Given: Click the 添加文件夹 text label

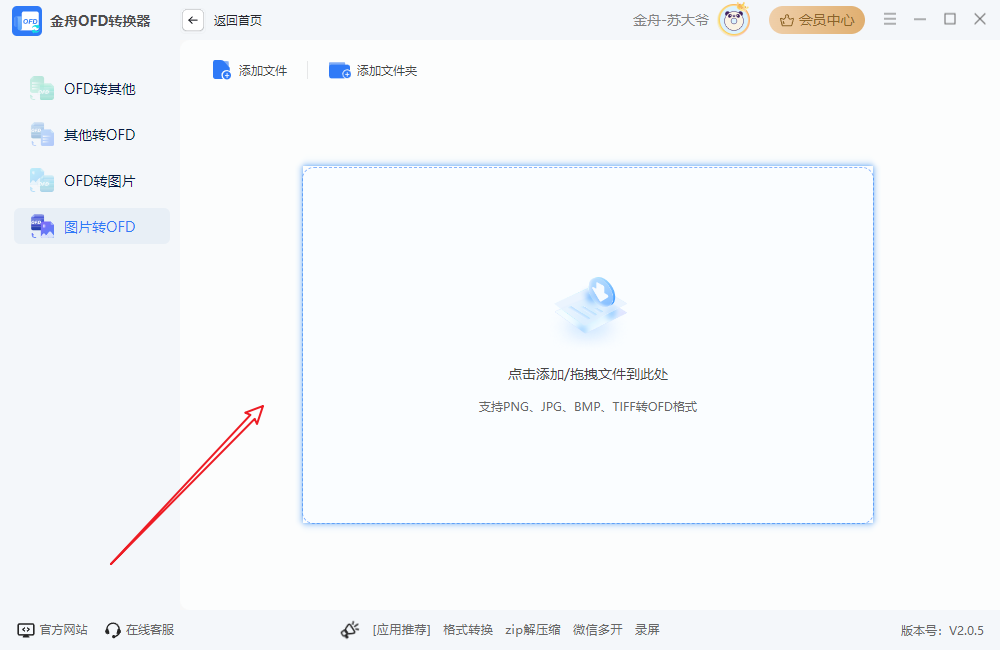Looking at the screenshot, I should pos(387,71).
